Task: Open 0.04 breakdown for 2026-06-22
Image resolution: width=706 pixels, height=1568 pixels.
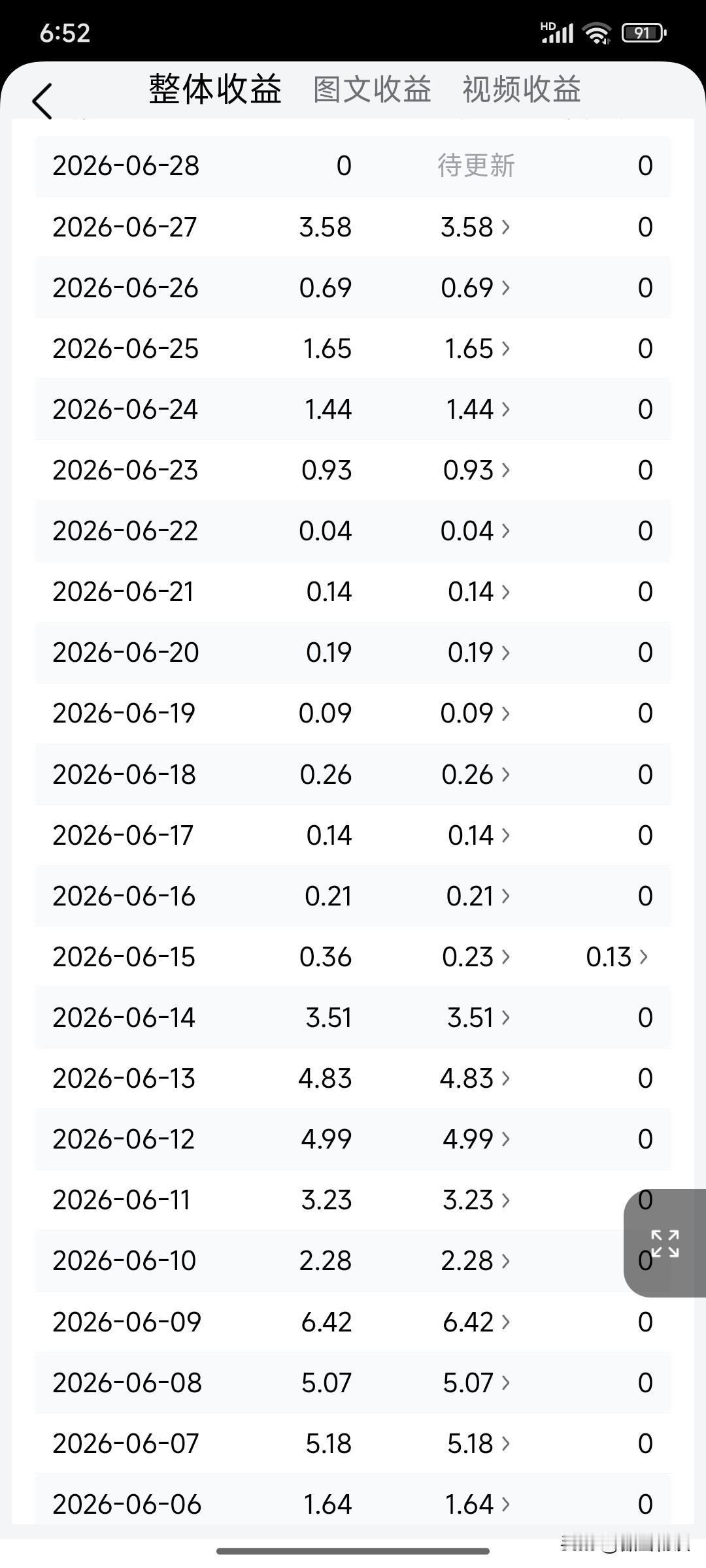Action: (475, 531)
